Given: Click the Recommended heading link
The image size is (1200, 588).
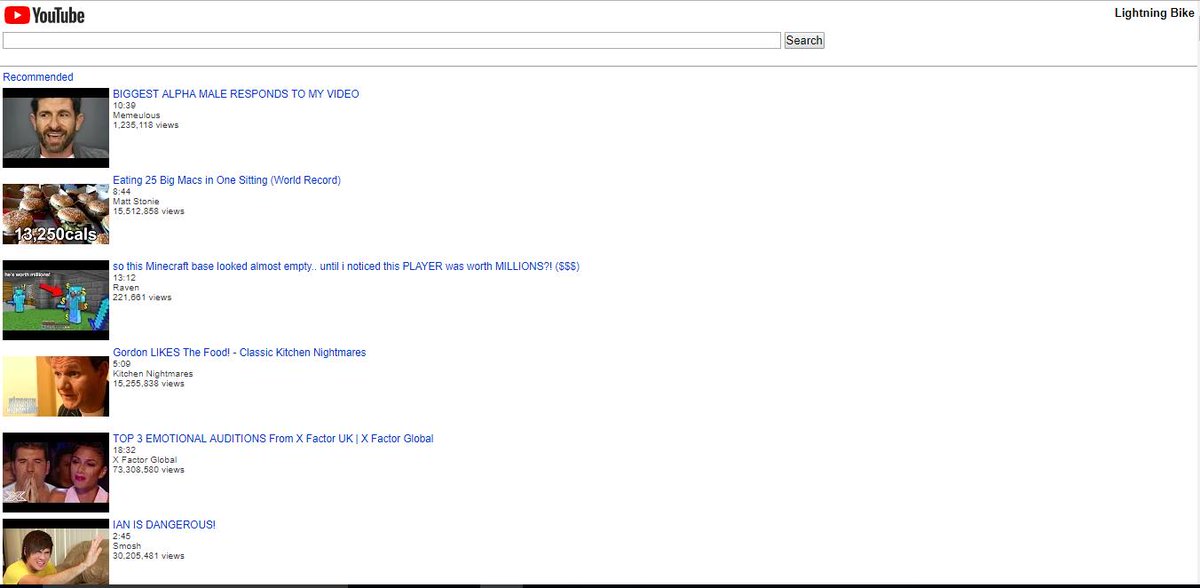Looking at the screenshot, I should [x=38, y=77].
